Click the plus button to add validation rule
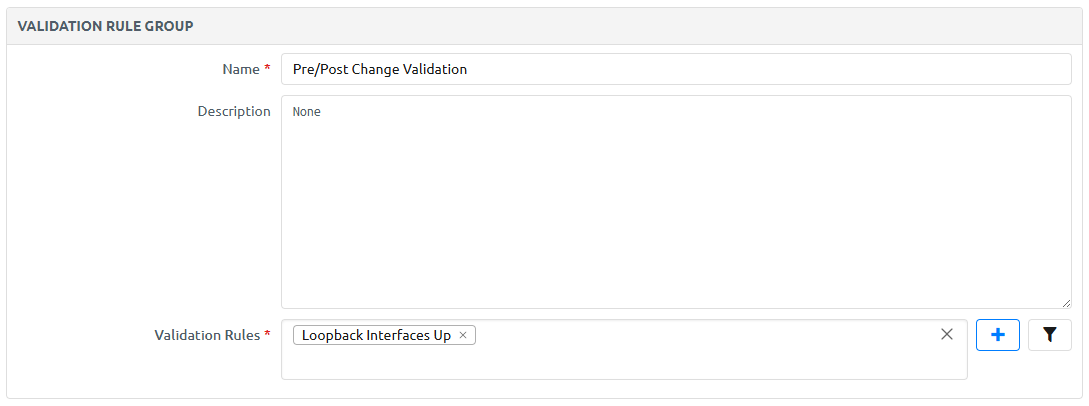 pyautogui.click(x=997, y=336)
